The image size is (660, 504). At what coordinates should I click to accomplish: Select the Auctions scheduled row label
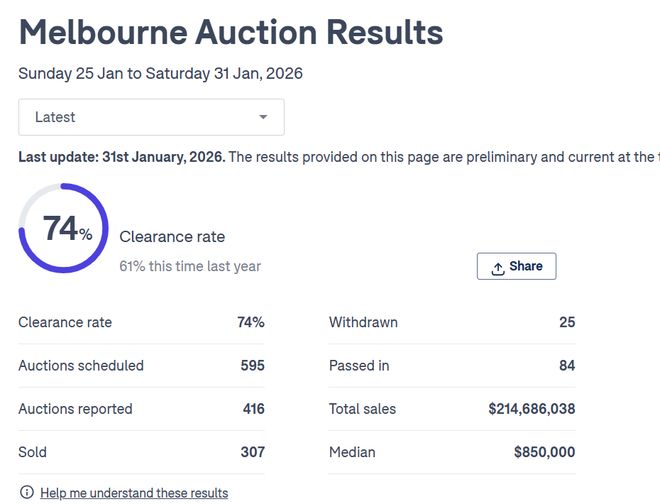pyautogui.click(x=81, y=366)
